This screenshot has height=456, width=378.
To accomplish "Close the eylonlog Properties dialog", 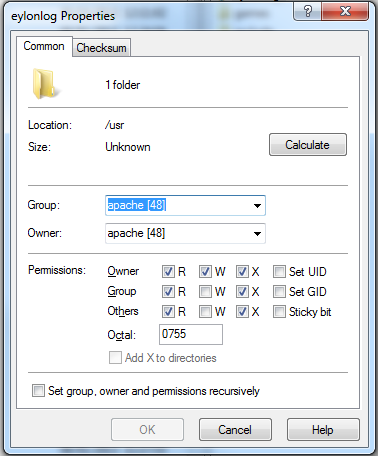I will pos(345,12).
